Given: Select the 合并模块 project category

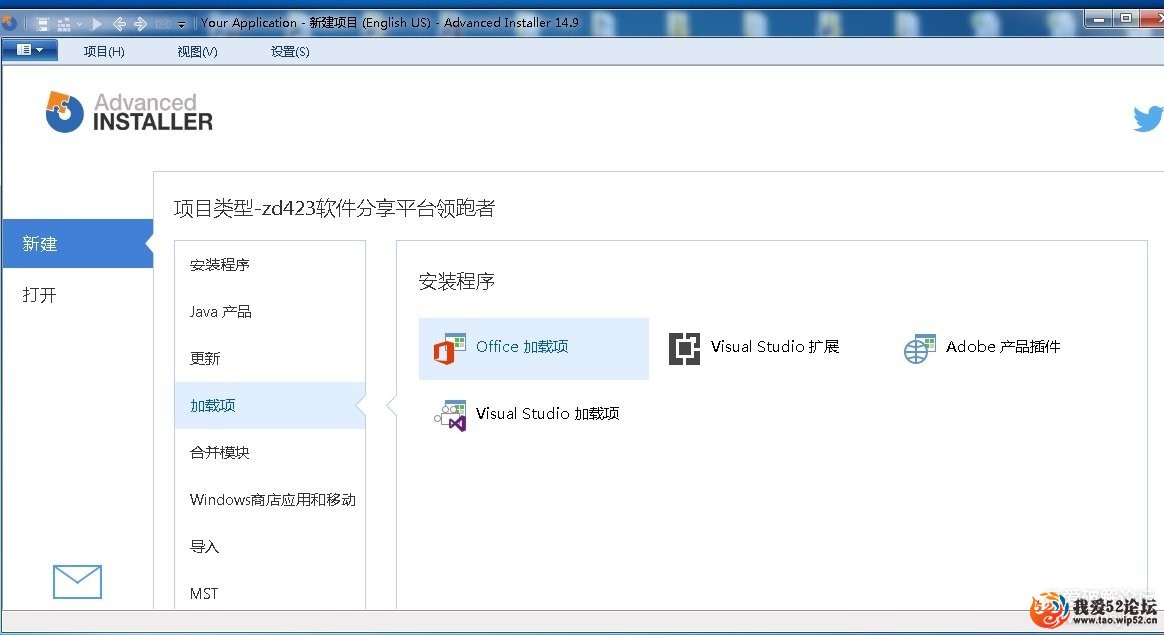Looking at the screenshot, I should click(x=270, y=452).
